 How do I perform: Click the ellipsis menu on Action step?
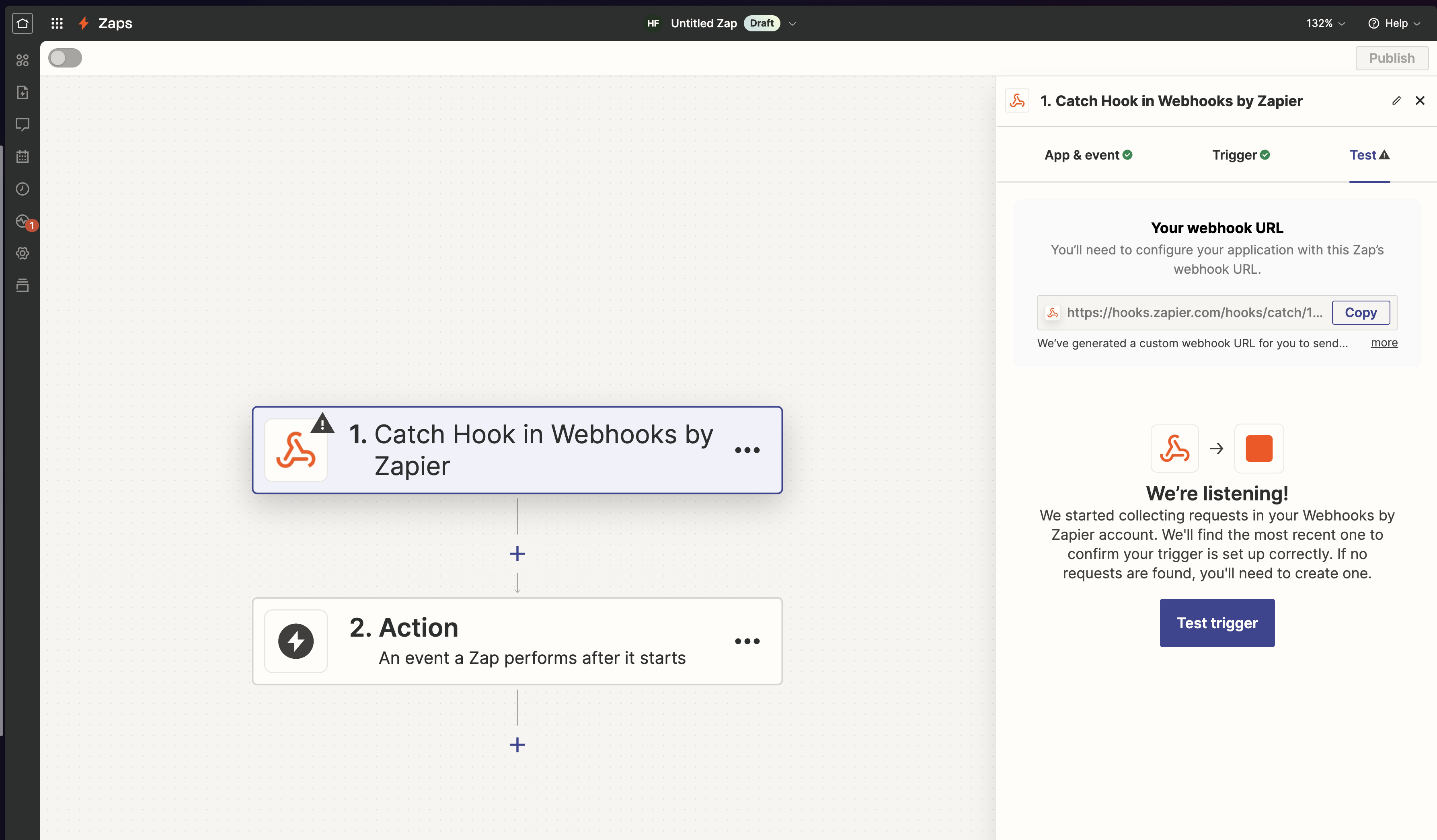(x=747, y=641)
